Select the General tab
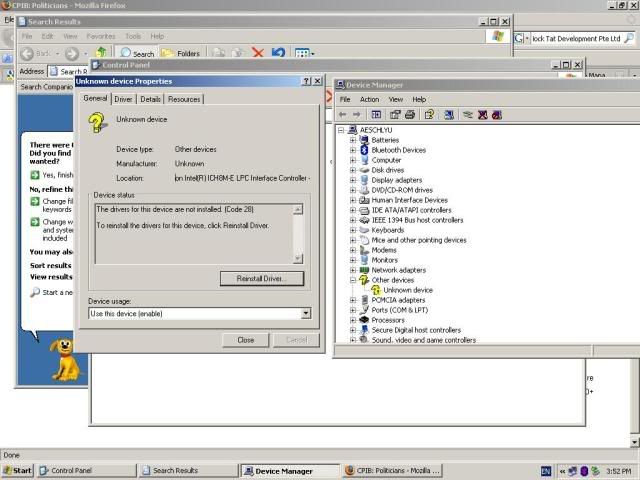This screenshot has height=480, width=640. point(96,98)
